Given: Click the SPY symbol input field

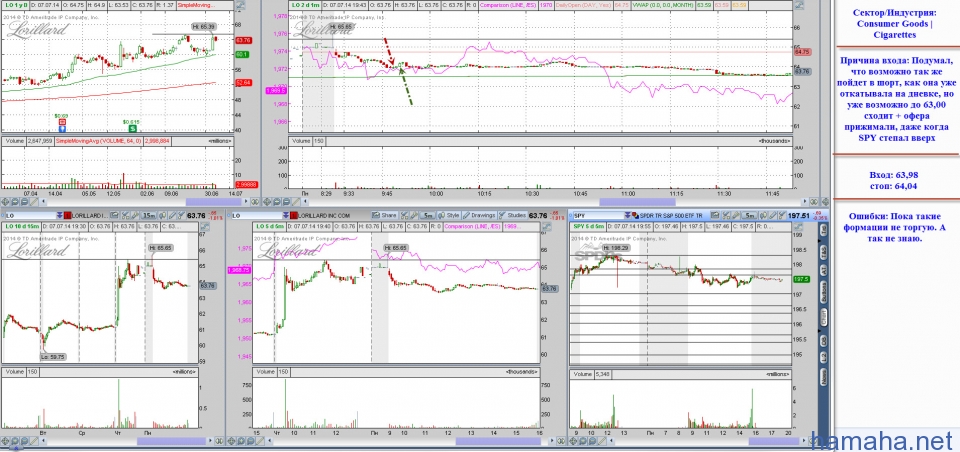Looking at the screenshot, I should [599, 216].
